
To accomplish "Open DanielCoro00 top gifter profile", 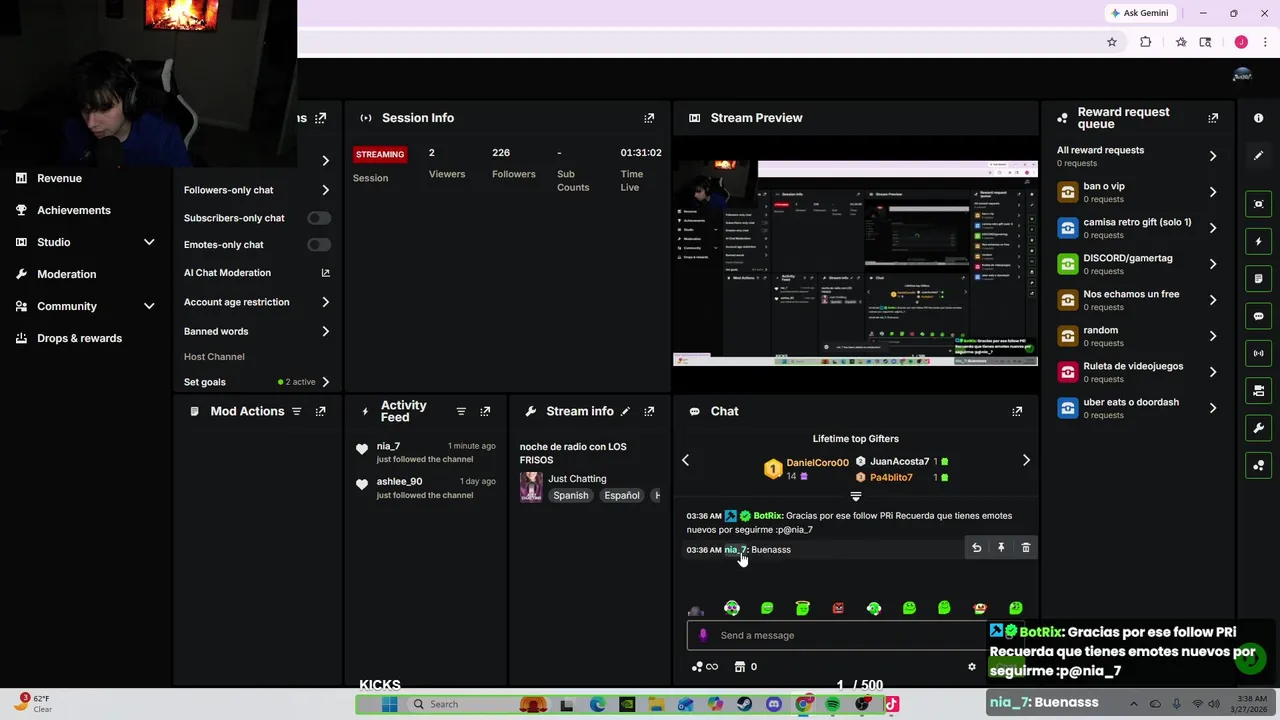I will [817, 463].
